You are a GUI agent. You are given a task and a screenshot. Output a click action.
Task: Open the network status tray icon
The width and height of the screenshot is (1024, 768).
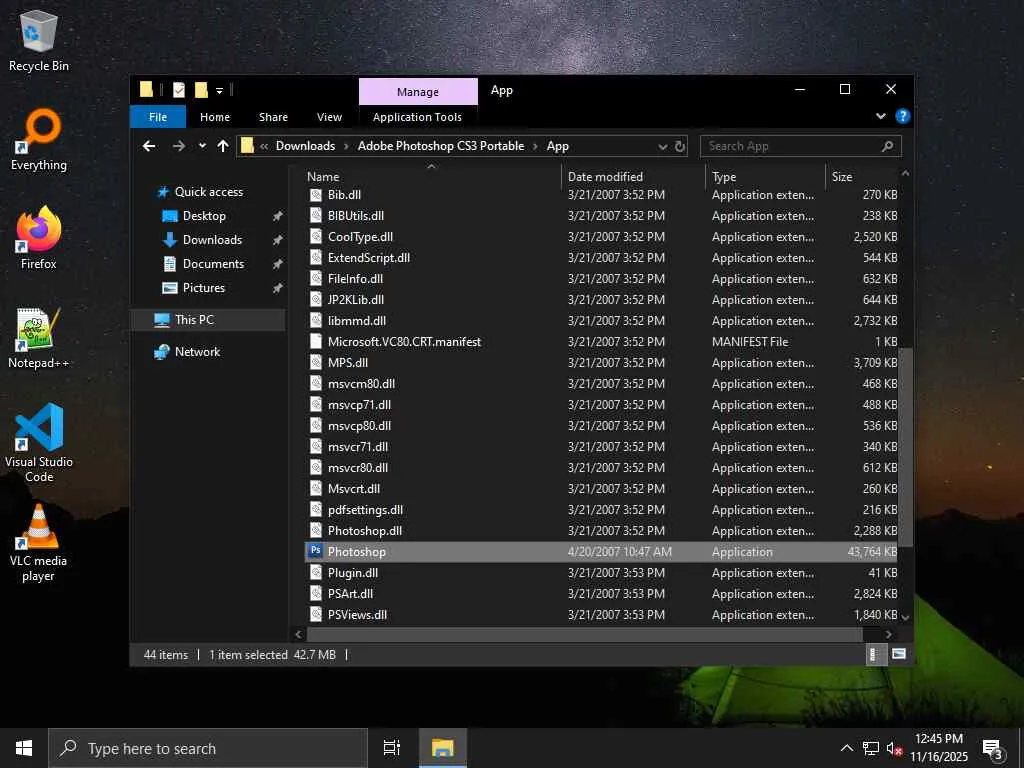tap(871, 748)
